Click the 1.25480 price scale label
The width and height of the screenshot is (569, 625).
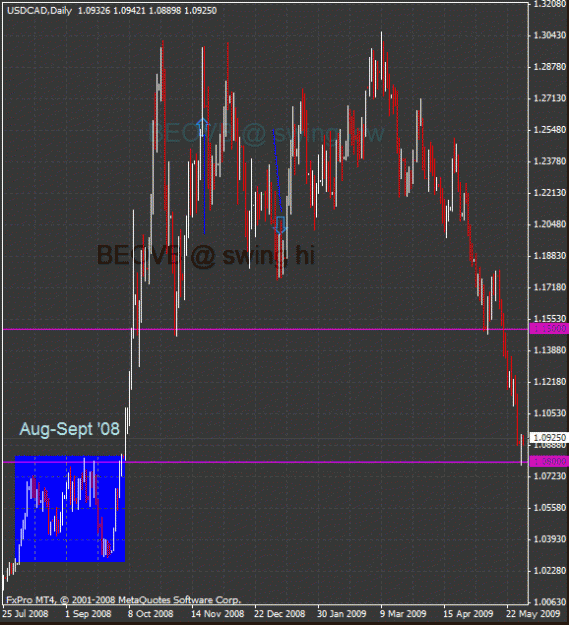point(549,130)
